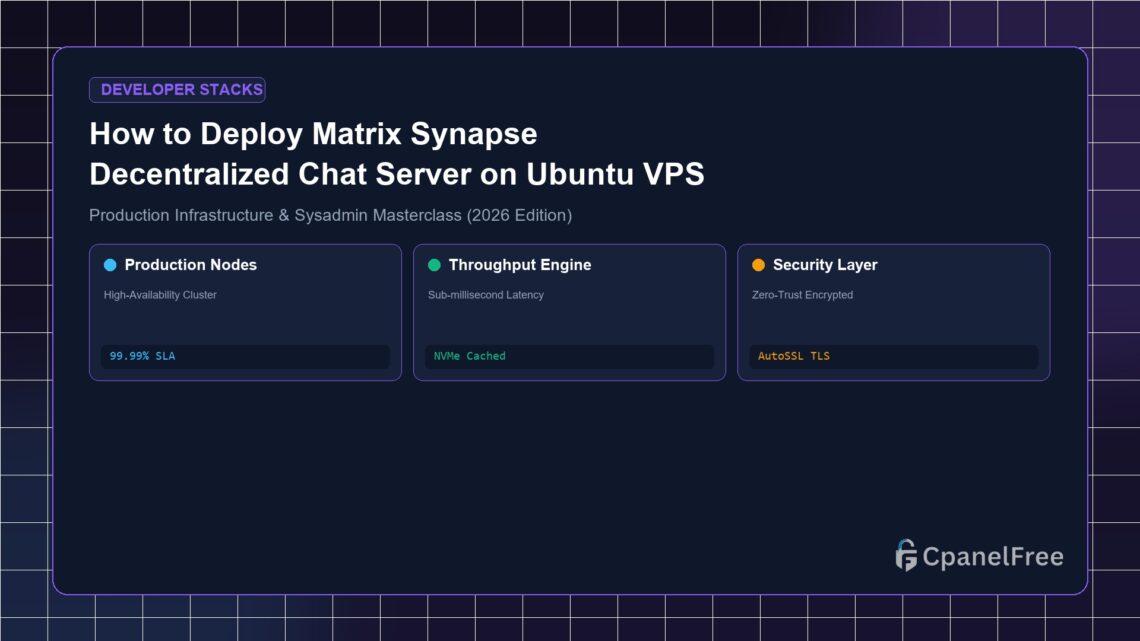1140x641 pixels.
Task: Click the "High-Availability Cluster" text
Action: 160,295
